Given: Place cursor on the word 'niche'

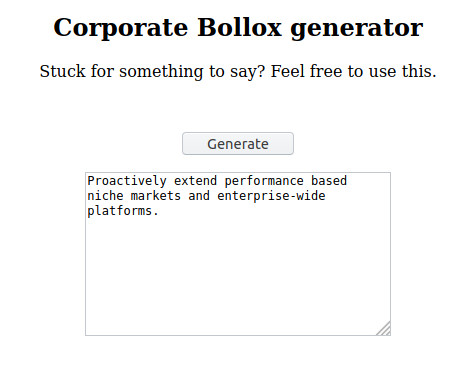Looking at the screenshot, I should 105,196.
